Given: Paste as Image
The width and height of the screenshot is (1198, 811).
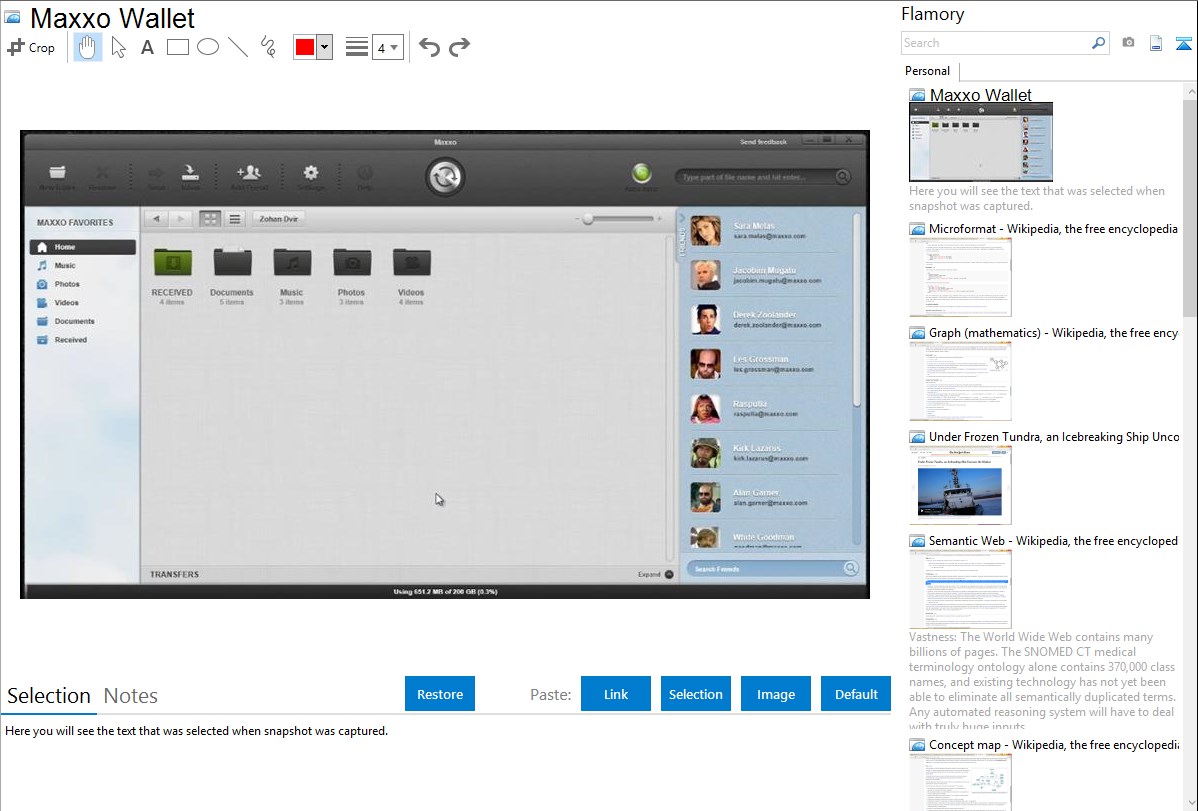Looking at the screenshot, I should click(776, 694).
